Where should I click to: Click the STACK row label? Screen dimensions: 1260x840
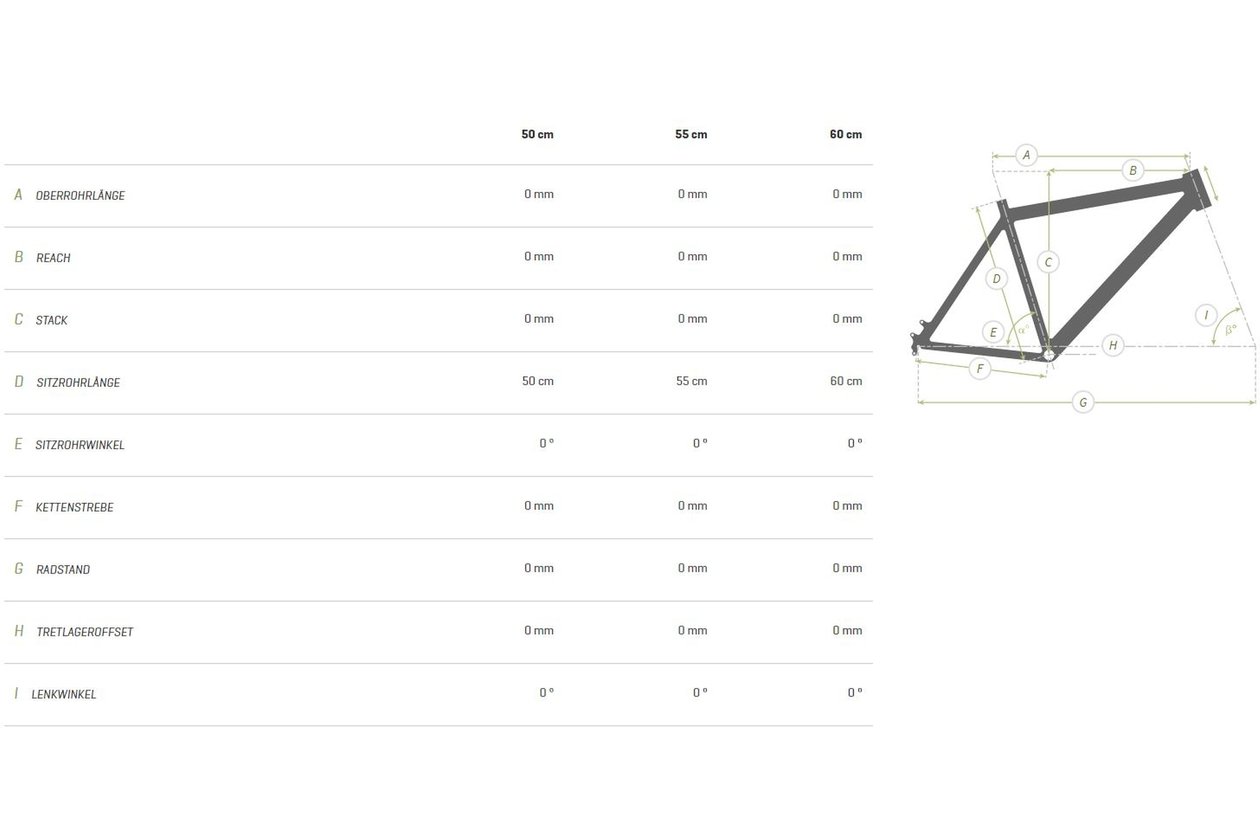52,320
